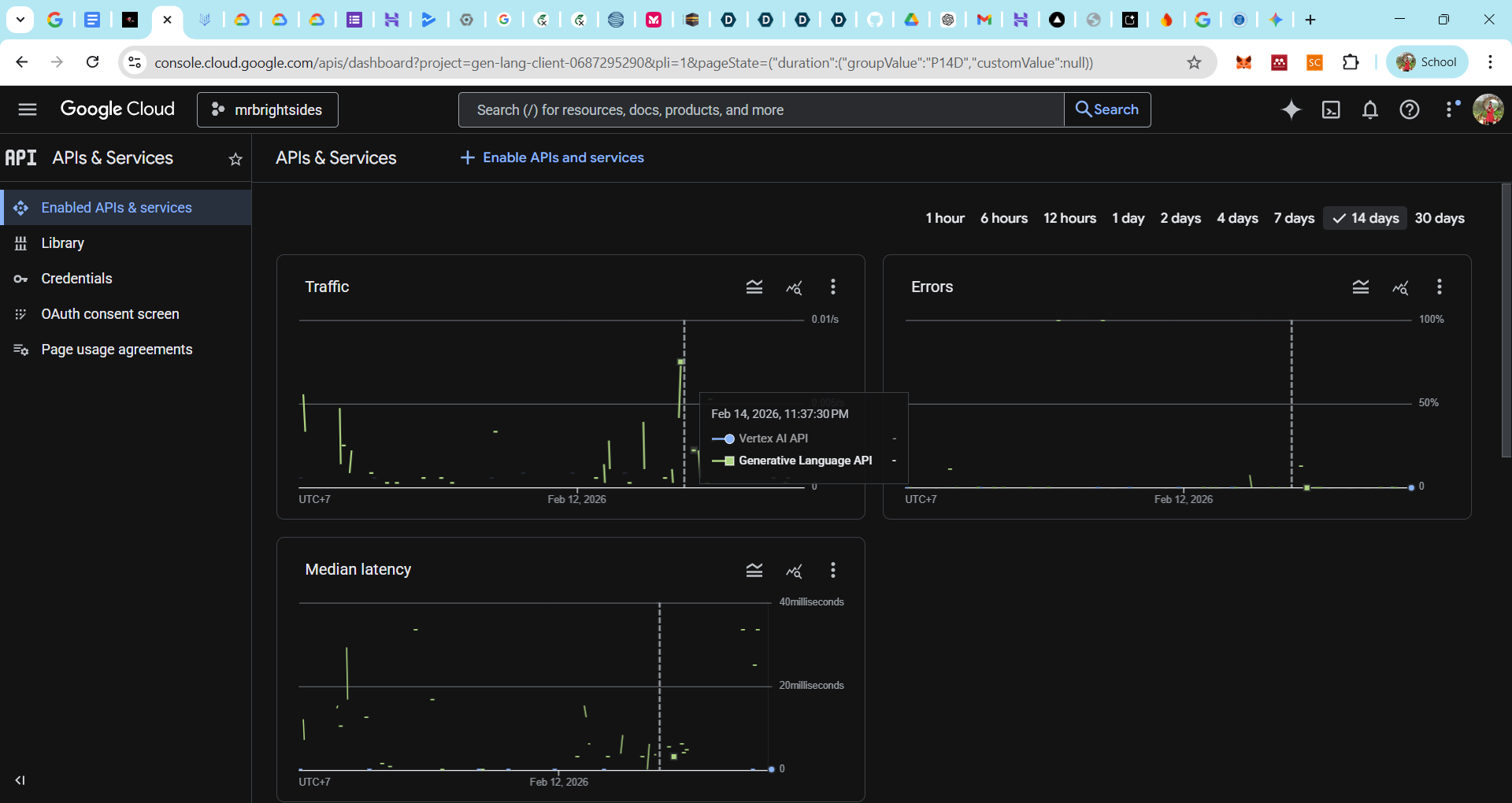Open Gemini AI assistant sparkle icon
Viewport: 1512px width, 803px height.
click(x=1291, y=109)
